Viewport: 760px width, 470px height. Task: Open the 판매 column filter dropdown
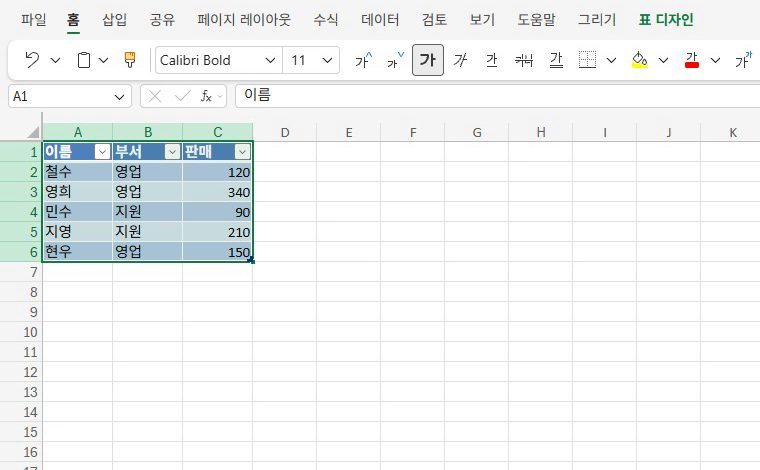pyautogui.click(x=242, y=152)
